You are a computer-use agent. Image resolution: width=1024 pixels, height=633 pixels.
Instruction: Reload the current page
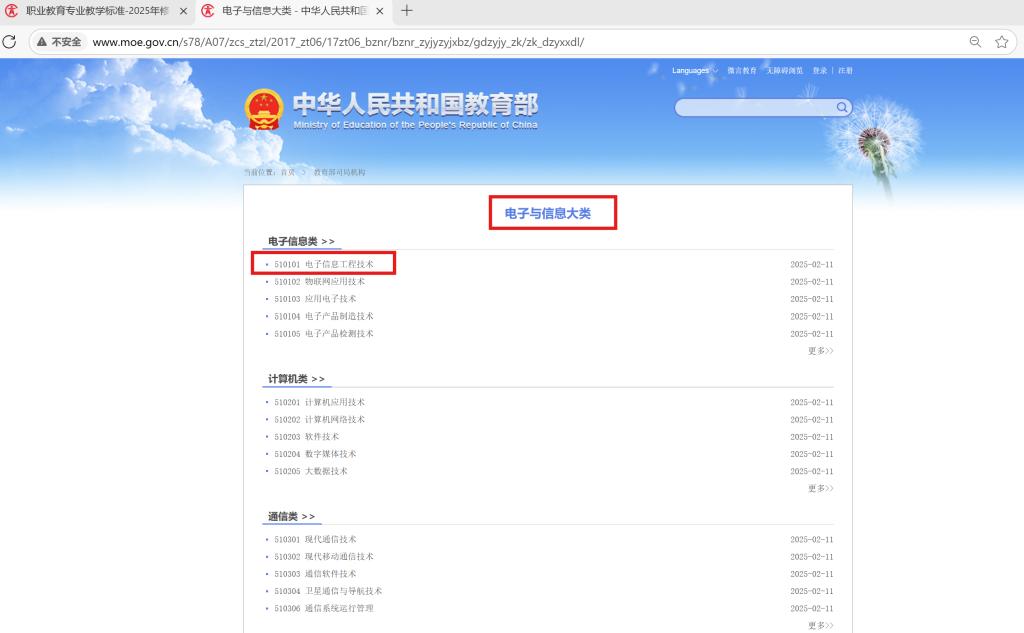[9, 42]
